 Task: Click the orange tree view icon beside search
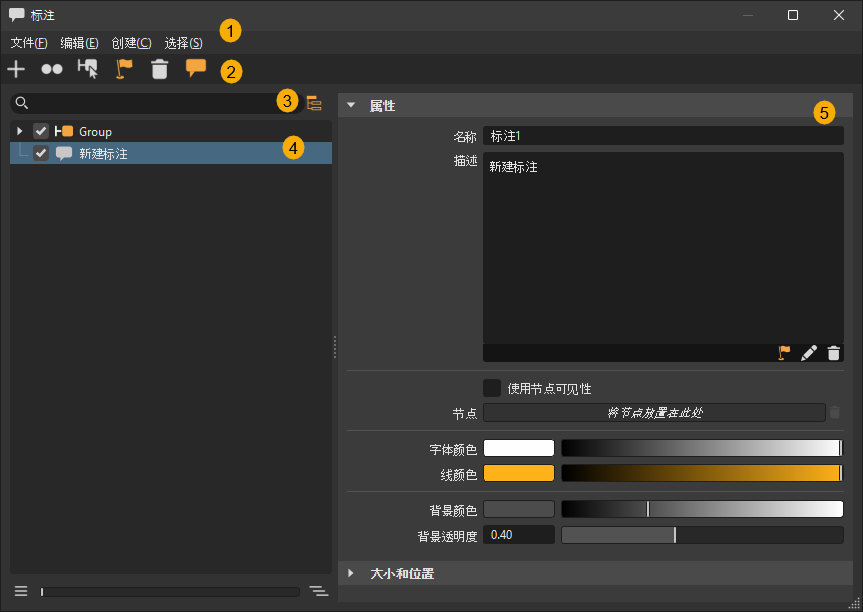314,103
